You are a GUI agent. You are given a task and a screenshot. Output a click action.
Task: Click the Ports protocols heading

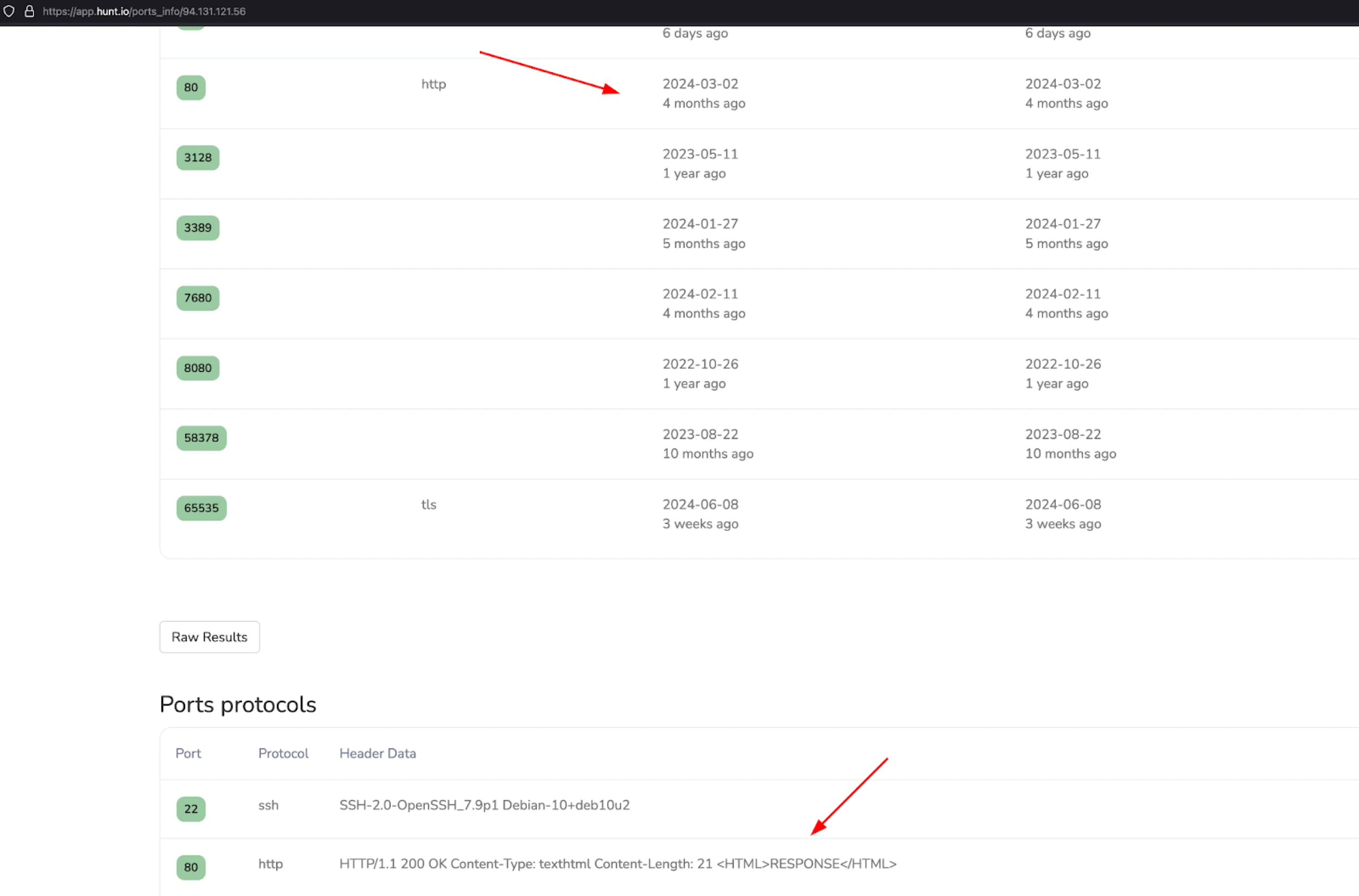pos(238,704)
